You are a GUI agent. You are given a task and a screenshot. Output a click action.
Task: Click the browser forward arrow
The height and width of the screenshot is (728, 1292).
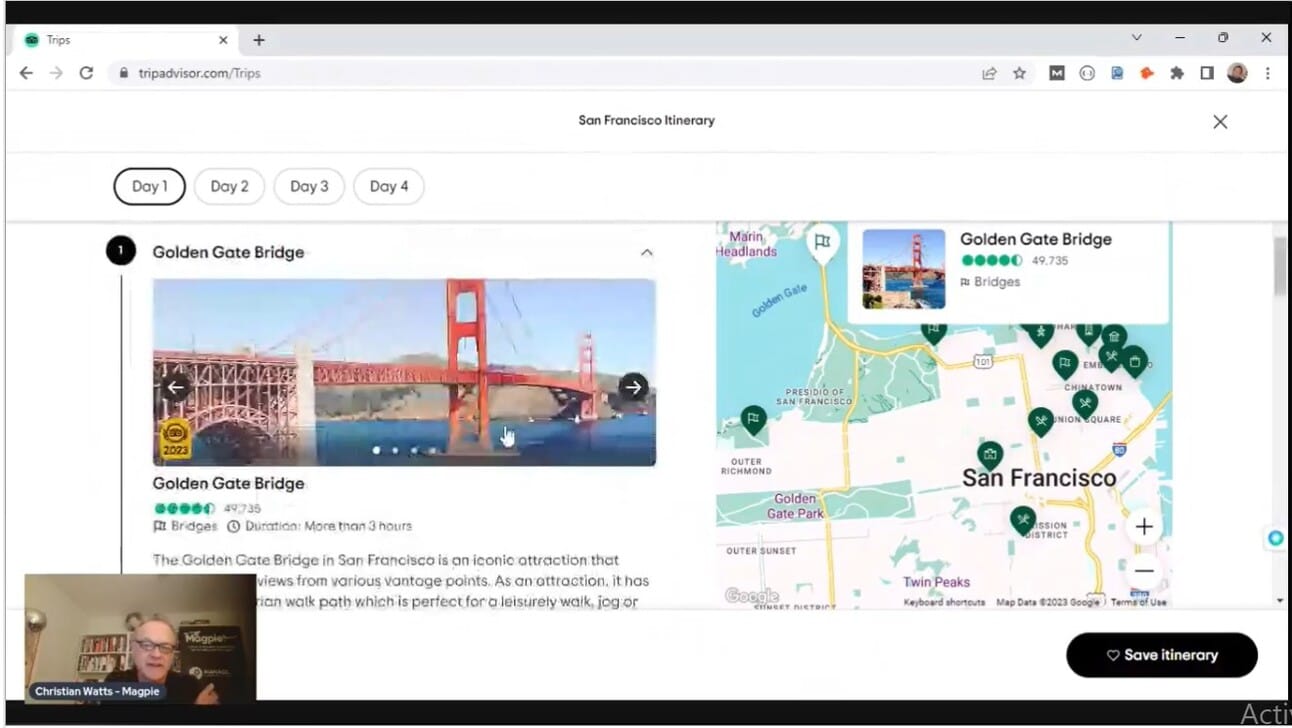pyautogui.click(x=56, y=73)
